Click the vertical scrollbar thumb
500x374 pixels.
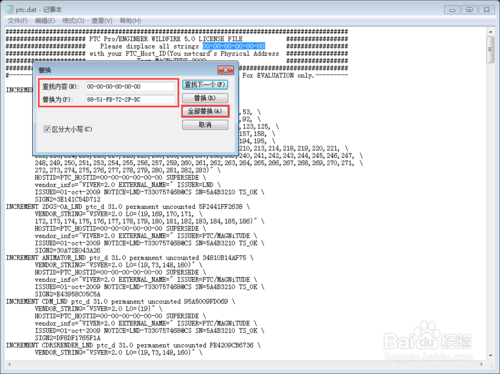(490, 50)
